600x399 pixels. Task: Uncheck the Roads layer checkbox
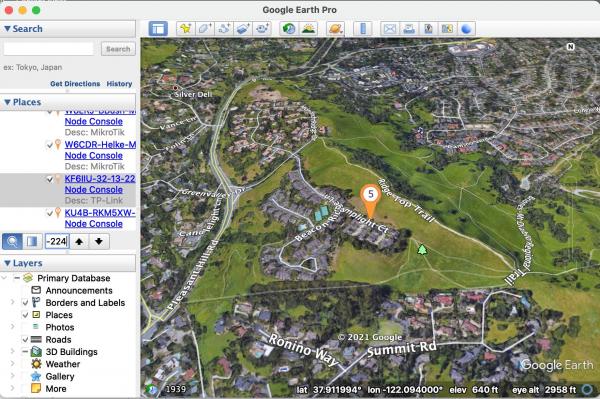coord(25,339)
